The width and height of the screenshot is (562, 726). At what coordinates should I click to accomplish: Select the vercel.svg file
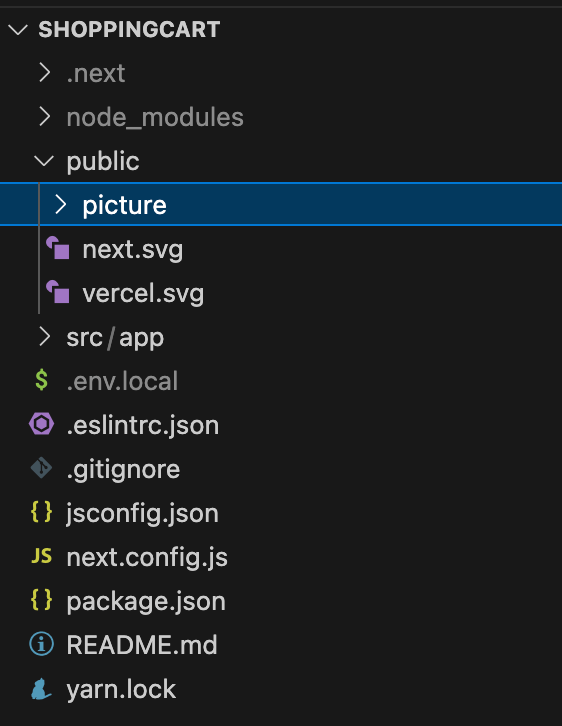[x=143, y=293]
